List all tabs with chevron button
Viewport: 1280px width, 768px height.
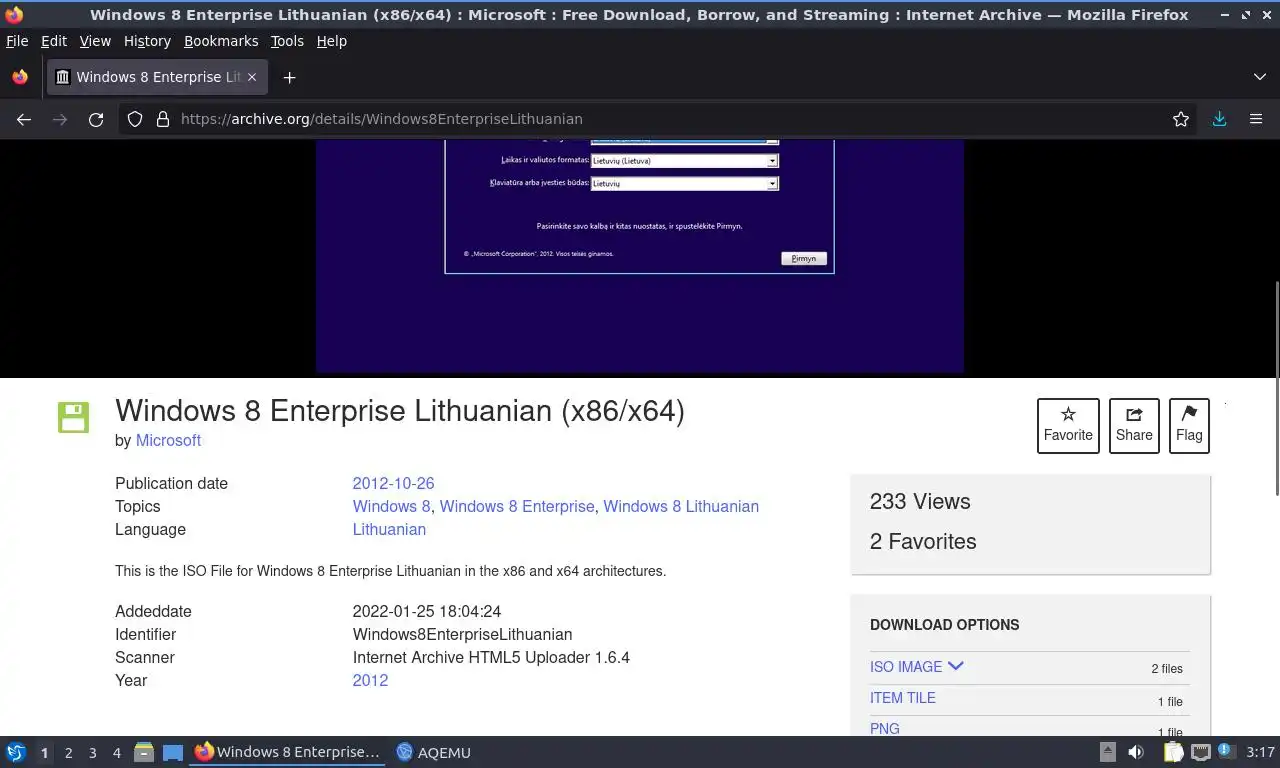click(x=1259, y=77)
